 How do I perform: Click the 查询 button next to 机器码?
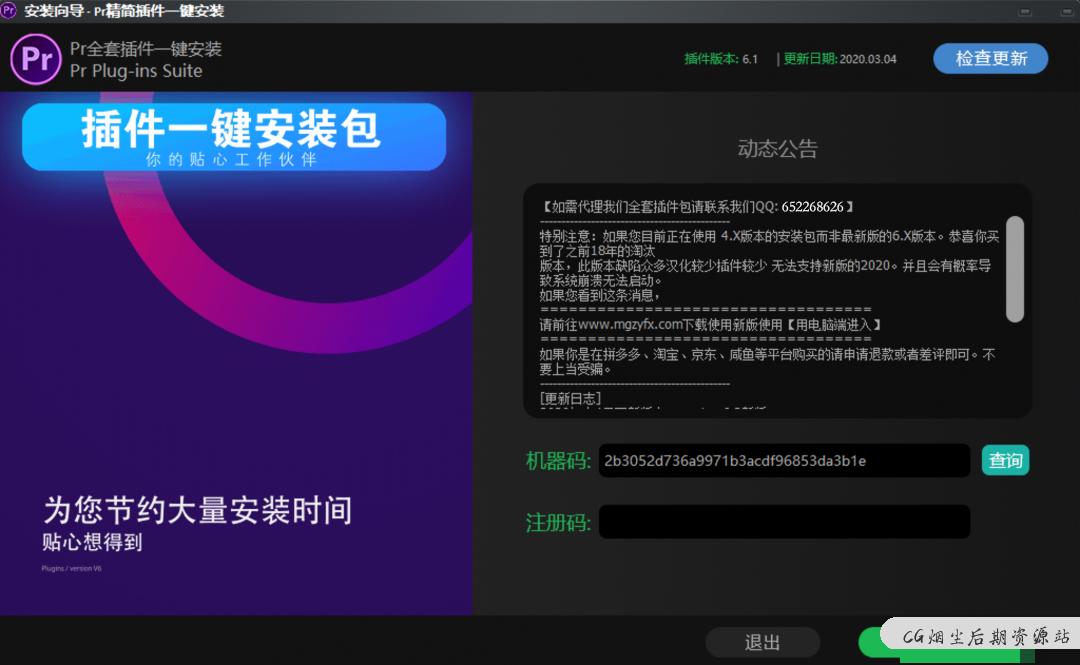tap(1005, 460)
